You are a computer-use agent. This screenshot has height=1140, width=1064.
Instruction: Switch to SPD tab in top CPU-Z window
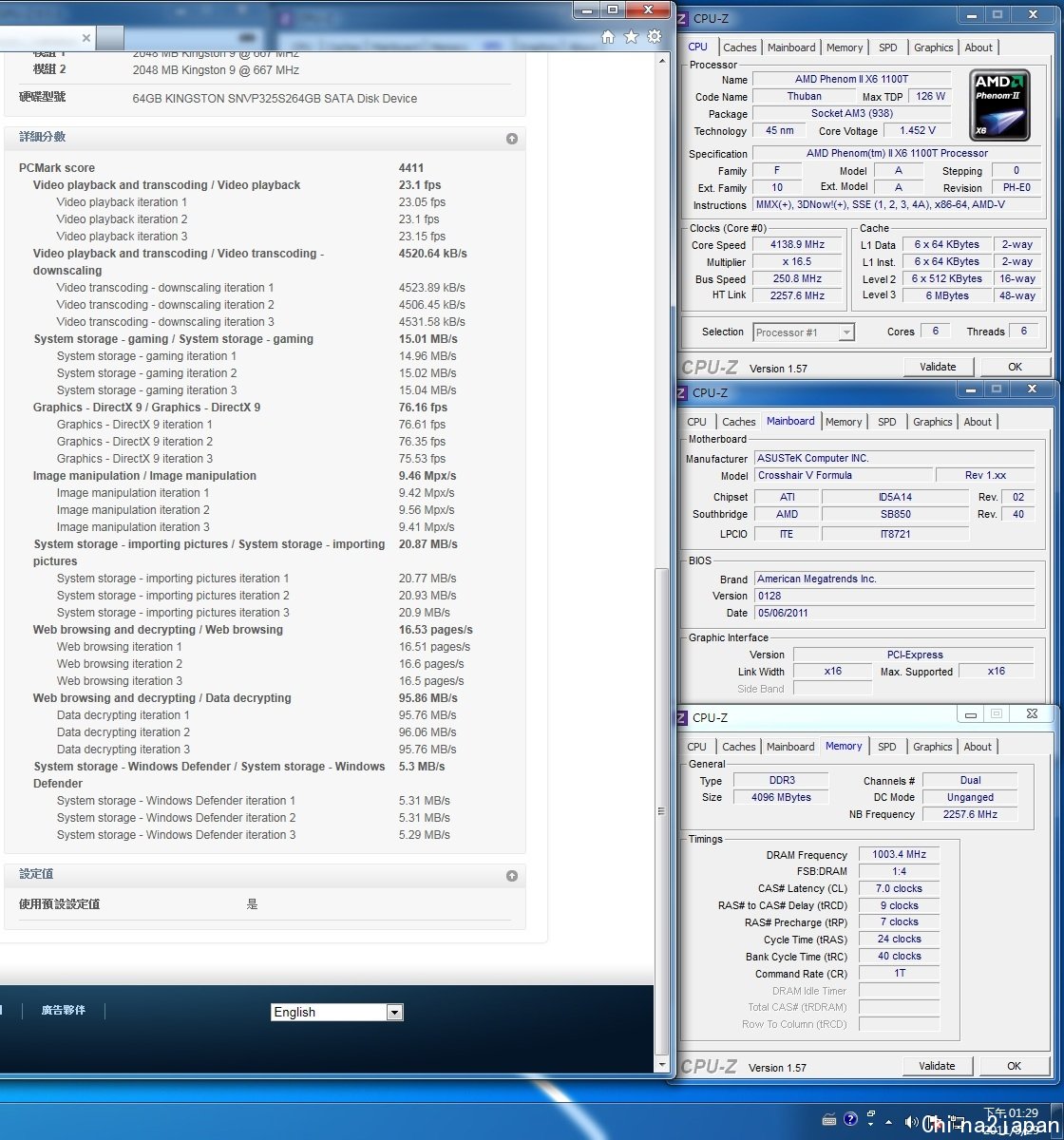(887, 47)
